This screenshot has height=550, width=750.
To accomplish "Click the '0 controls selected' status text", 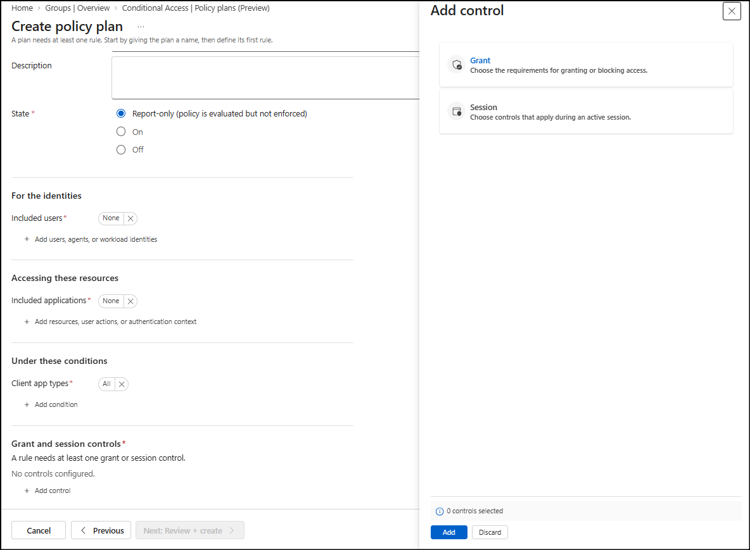I will point(474,511).
